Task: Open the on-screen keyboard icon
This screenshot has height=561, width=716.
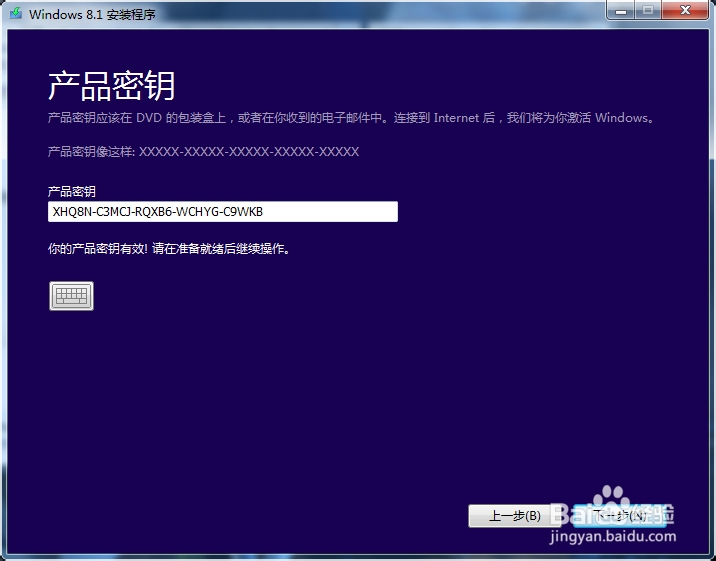Action: pyautogui.click(x=71, y=296)
